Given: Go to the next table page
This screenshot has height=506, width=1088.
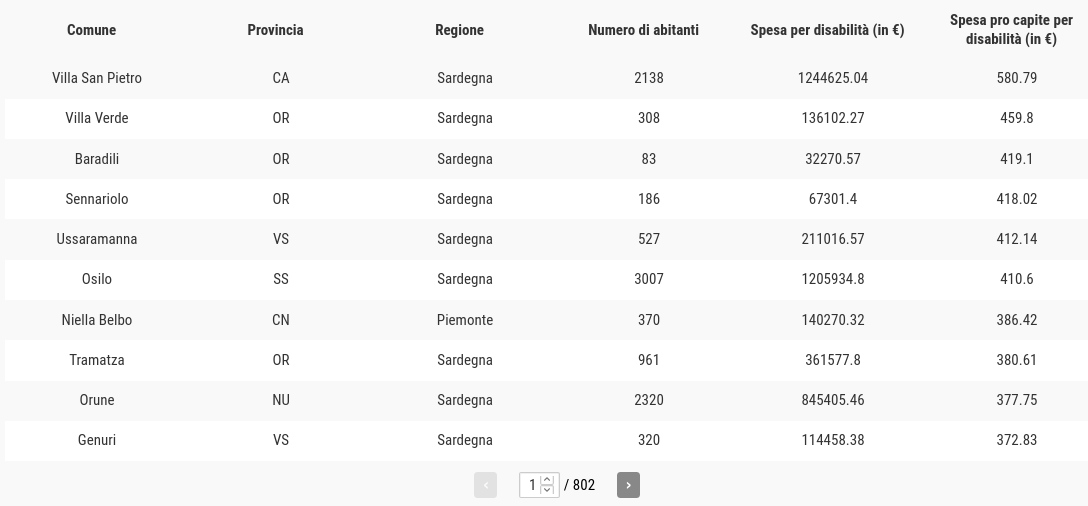Looking at the screenshot, I should [x=628, y=485].
